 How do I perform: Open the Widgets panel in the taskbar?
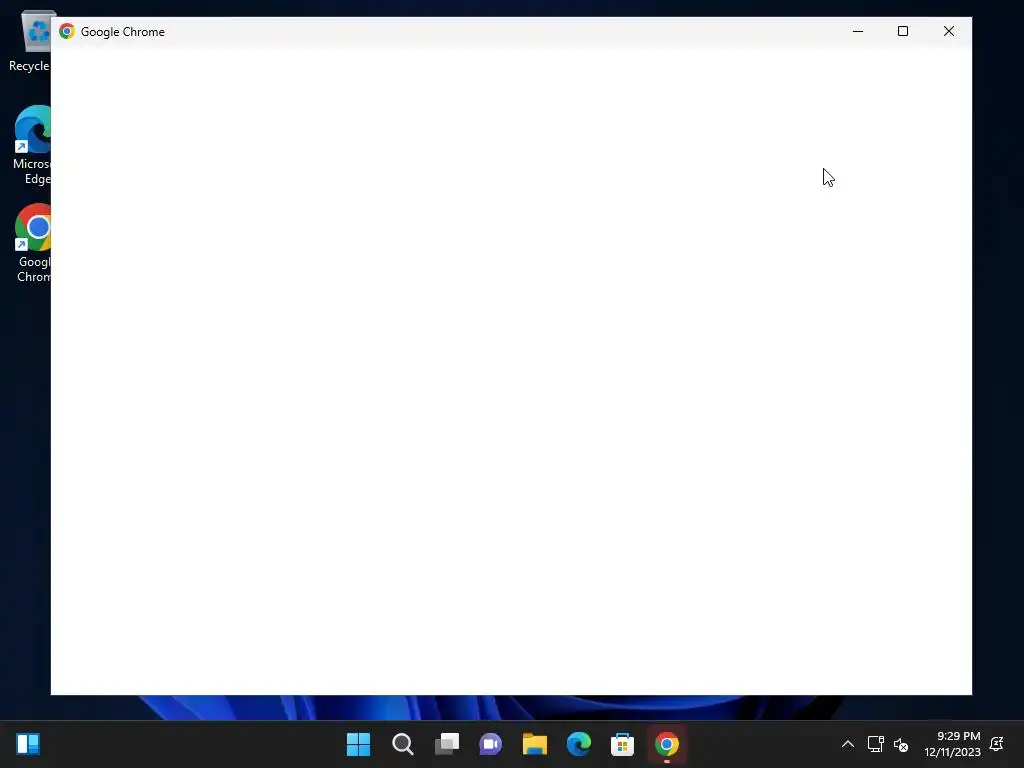(x=28, y=744)
